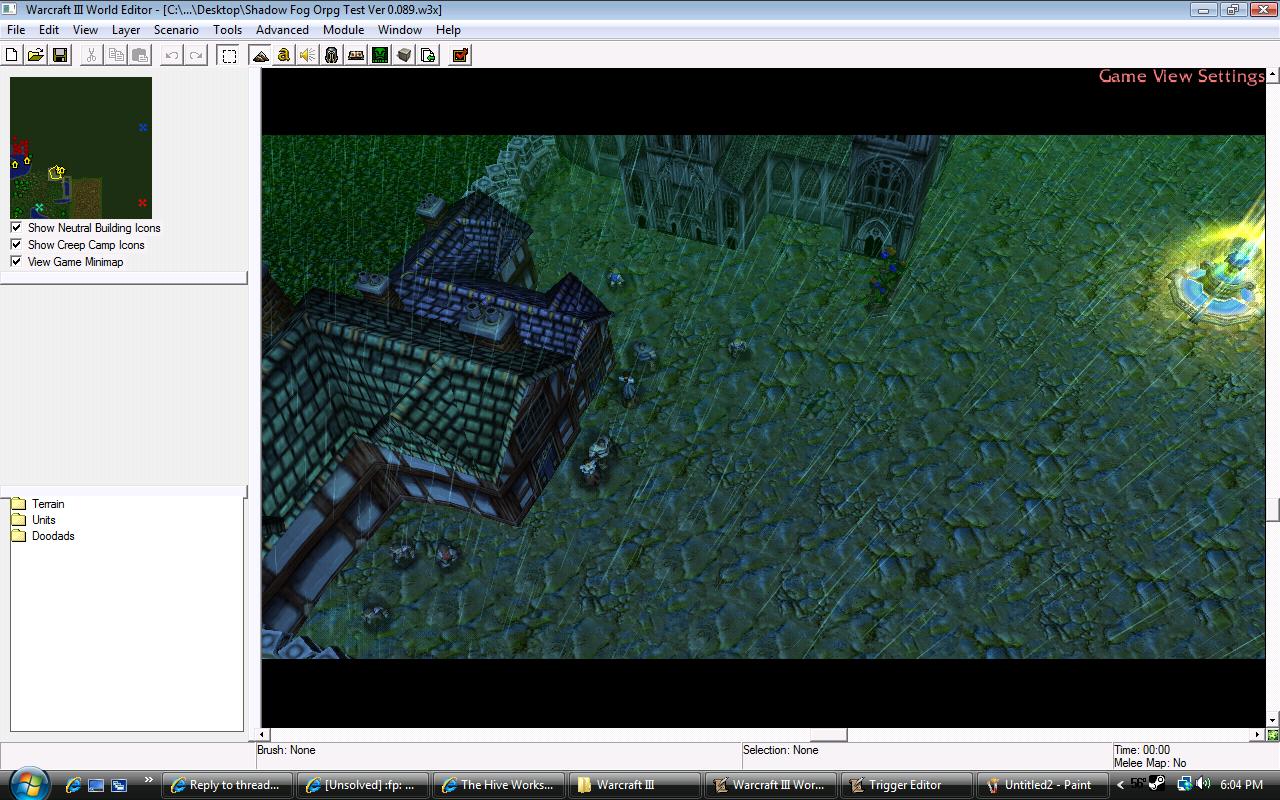The height and width of the screenshot is (800, 1280).
Task: Switch to Trigger Editor taskbar window
Action: point(905,785)
